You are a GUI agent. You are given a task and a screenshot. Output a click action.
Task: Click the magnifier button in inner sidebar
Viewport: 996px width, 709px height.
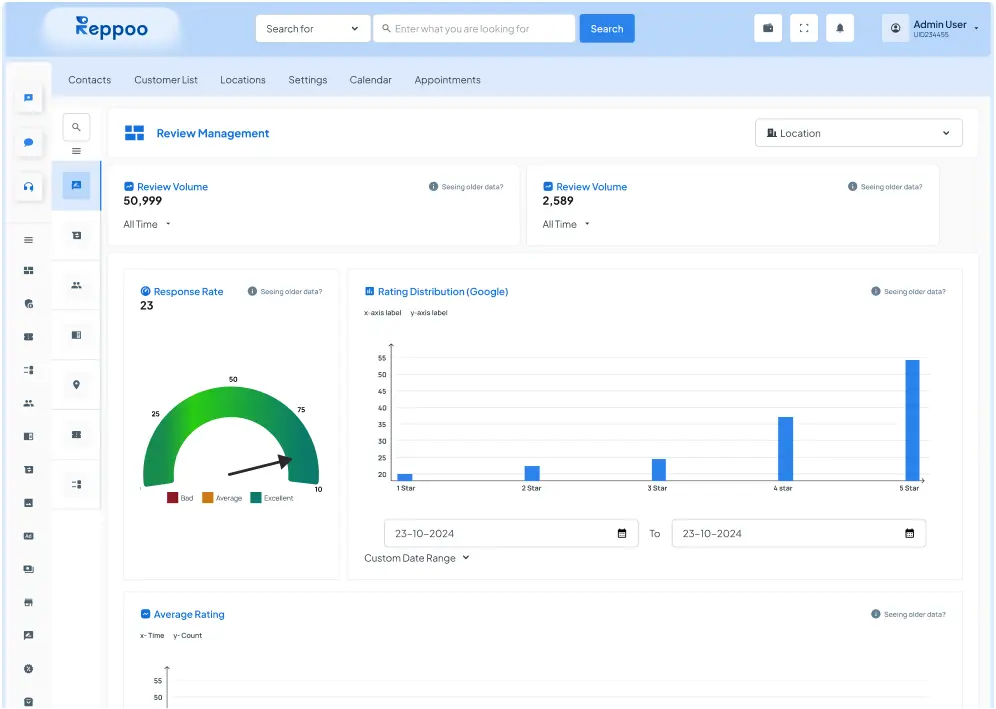tap(76, 127)
